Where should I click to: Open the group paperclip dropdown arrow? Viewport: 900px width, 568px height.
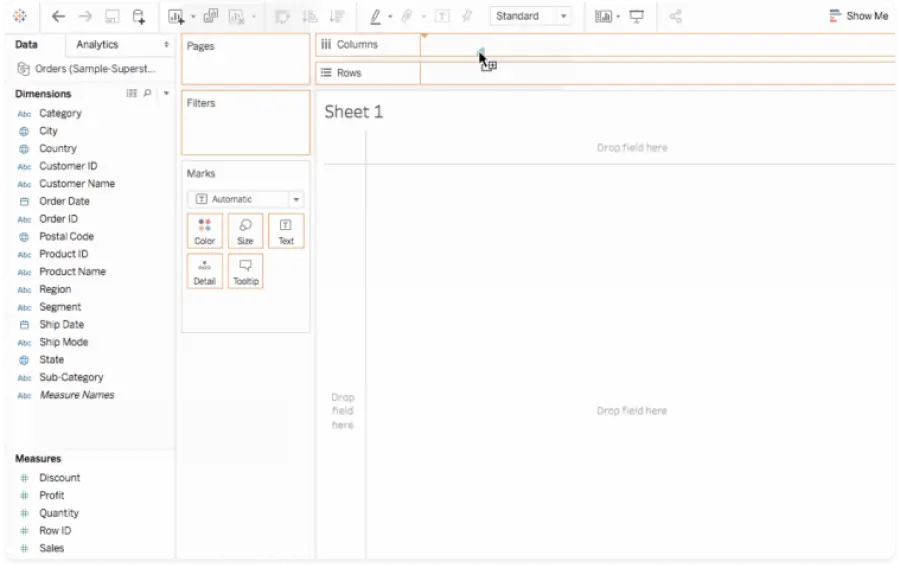click(424, 17)
